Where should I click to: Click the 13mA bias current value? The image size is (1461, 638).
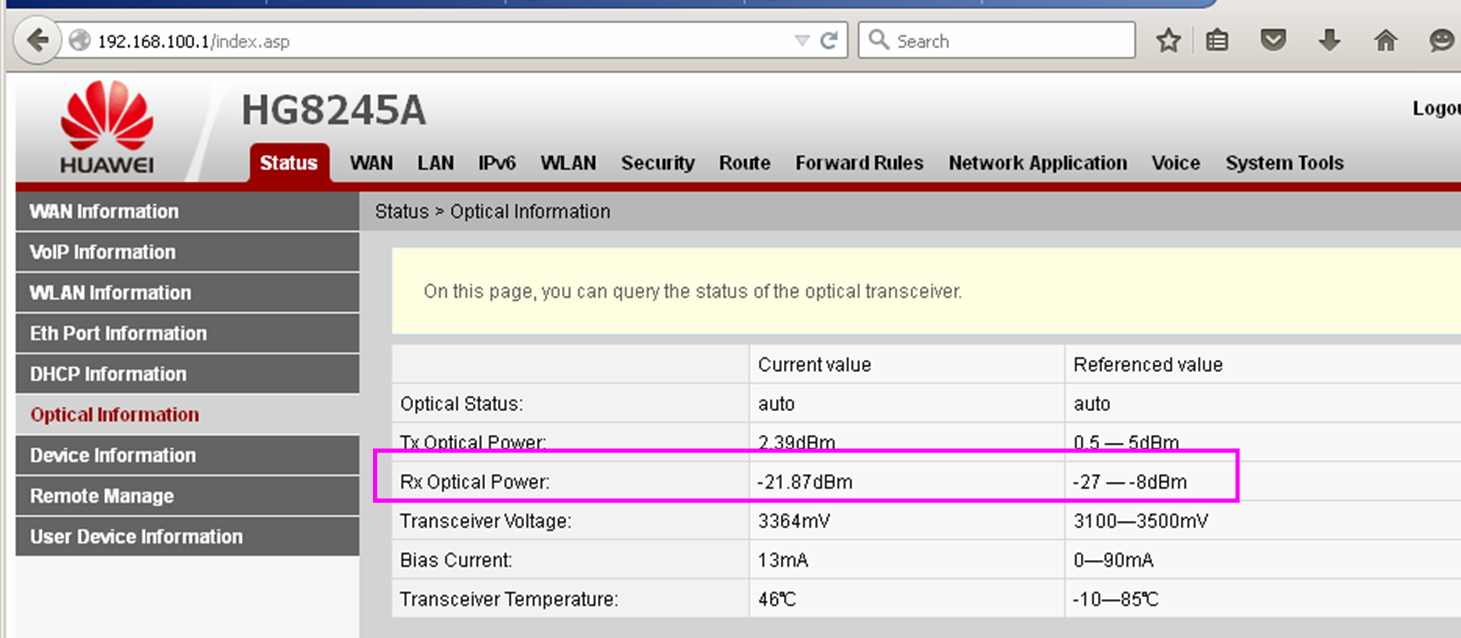(x=783, y=560)
